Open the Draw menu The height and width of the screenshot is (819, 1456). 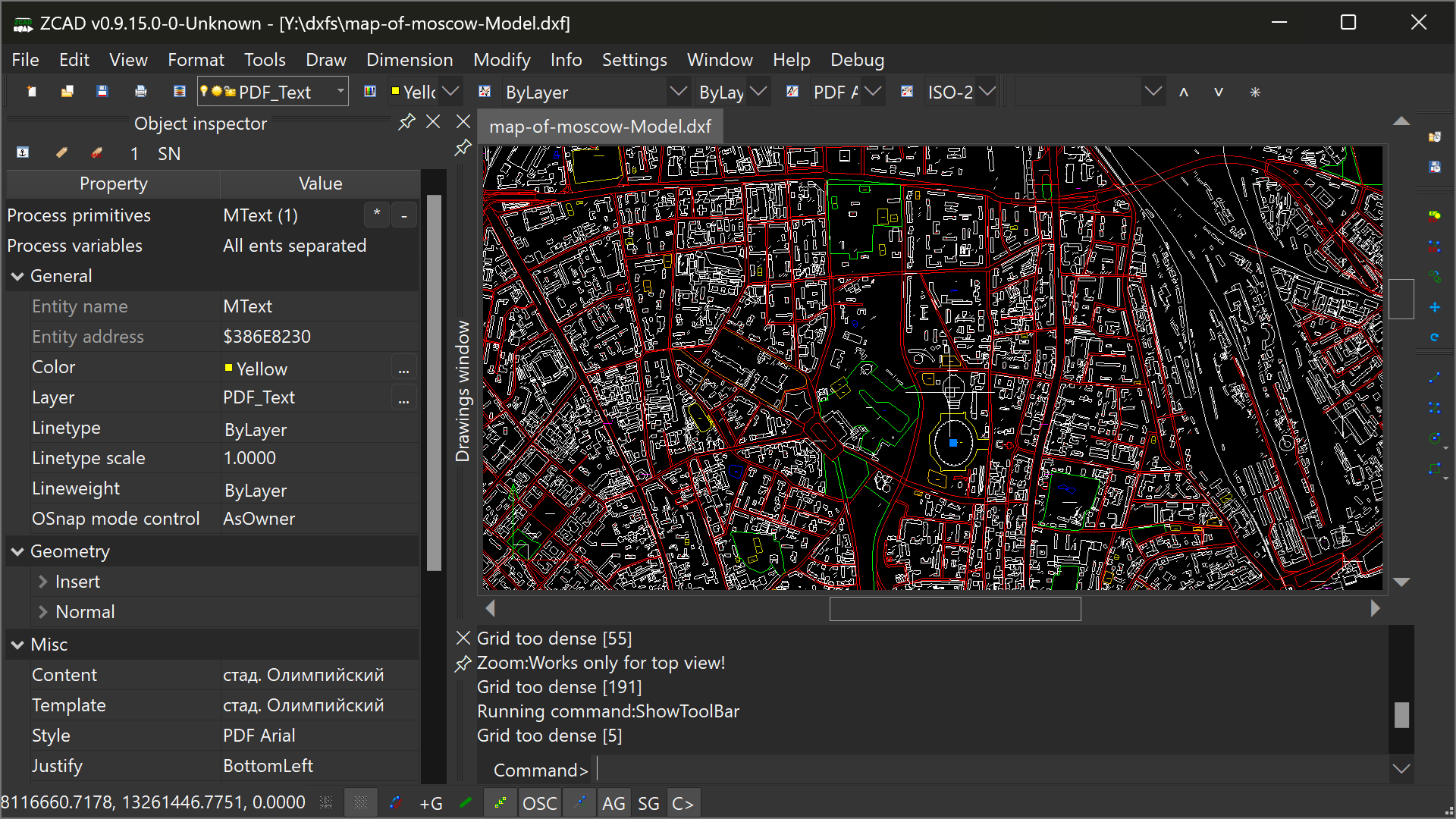coord(325,60)
